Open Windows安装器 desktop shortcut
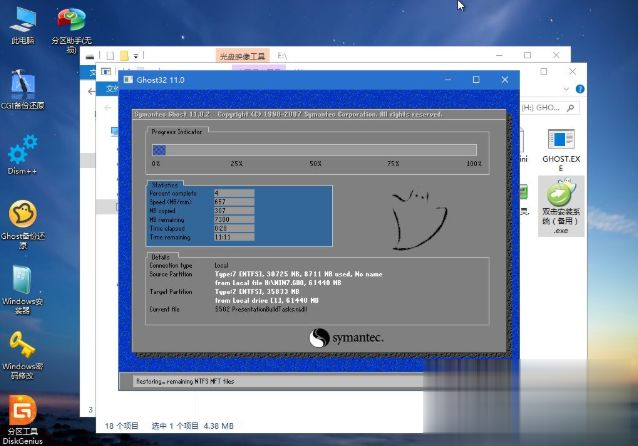638x446 pixels. [x=23, y=290]
